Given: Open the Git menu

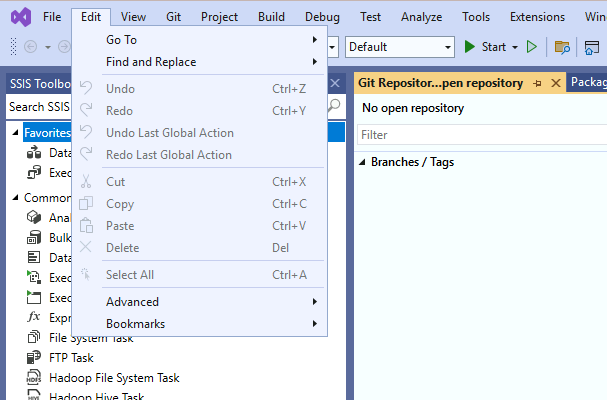Looking at the screenshot, I should click(173, 17).
